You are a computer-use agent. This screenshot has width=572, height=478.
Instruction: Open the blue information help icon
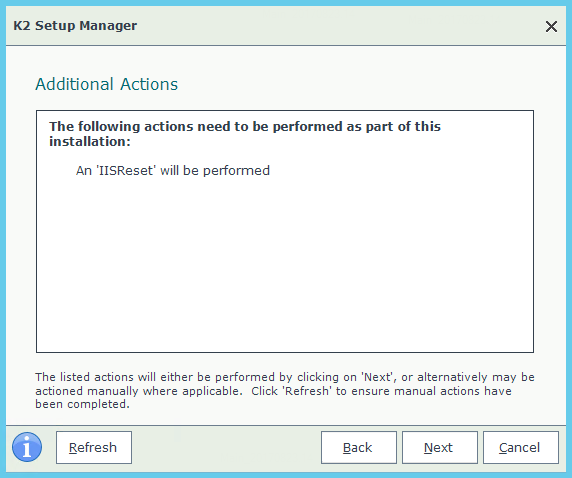click(27, 447)
